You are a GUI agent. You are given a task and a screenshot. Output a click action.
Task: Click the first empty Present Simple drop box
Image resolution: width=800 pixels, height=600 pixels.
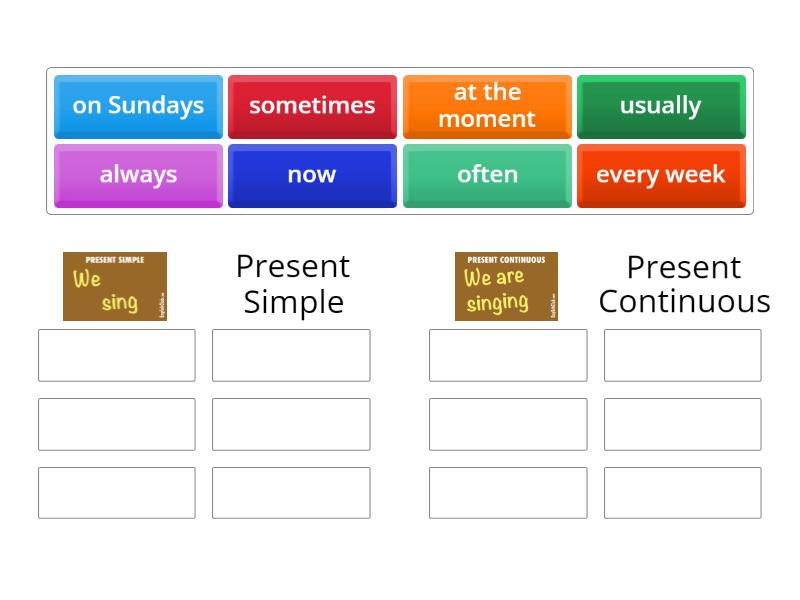point(116,355)
